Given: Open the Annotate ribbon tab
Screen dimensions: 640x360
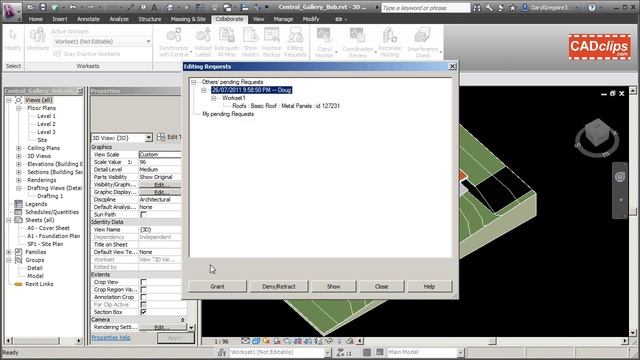Looking at the screenshot, I should (88, 19).
